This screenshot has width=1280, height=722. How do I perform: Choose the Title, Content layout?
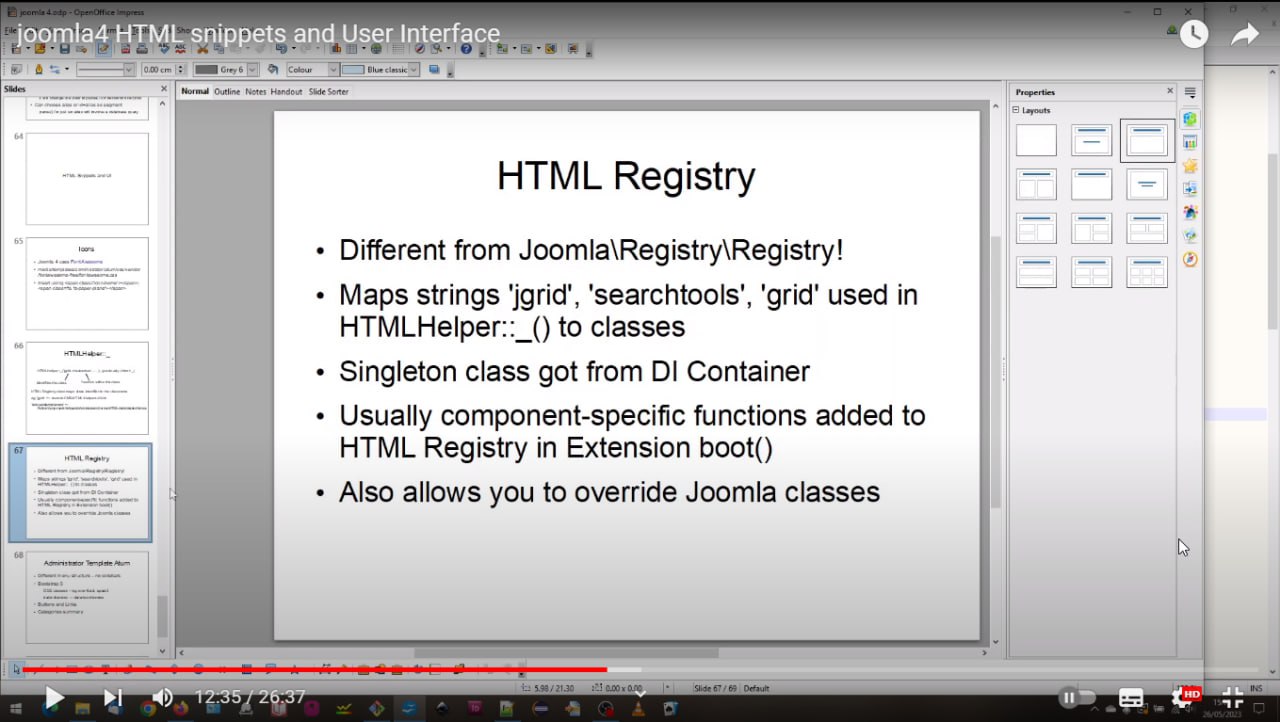[x=1147, y=140]
